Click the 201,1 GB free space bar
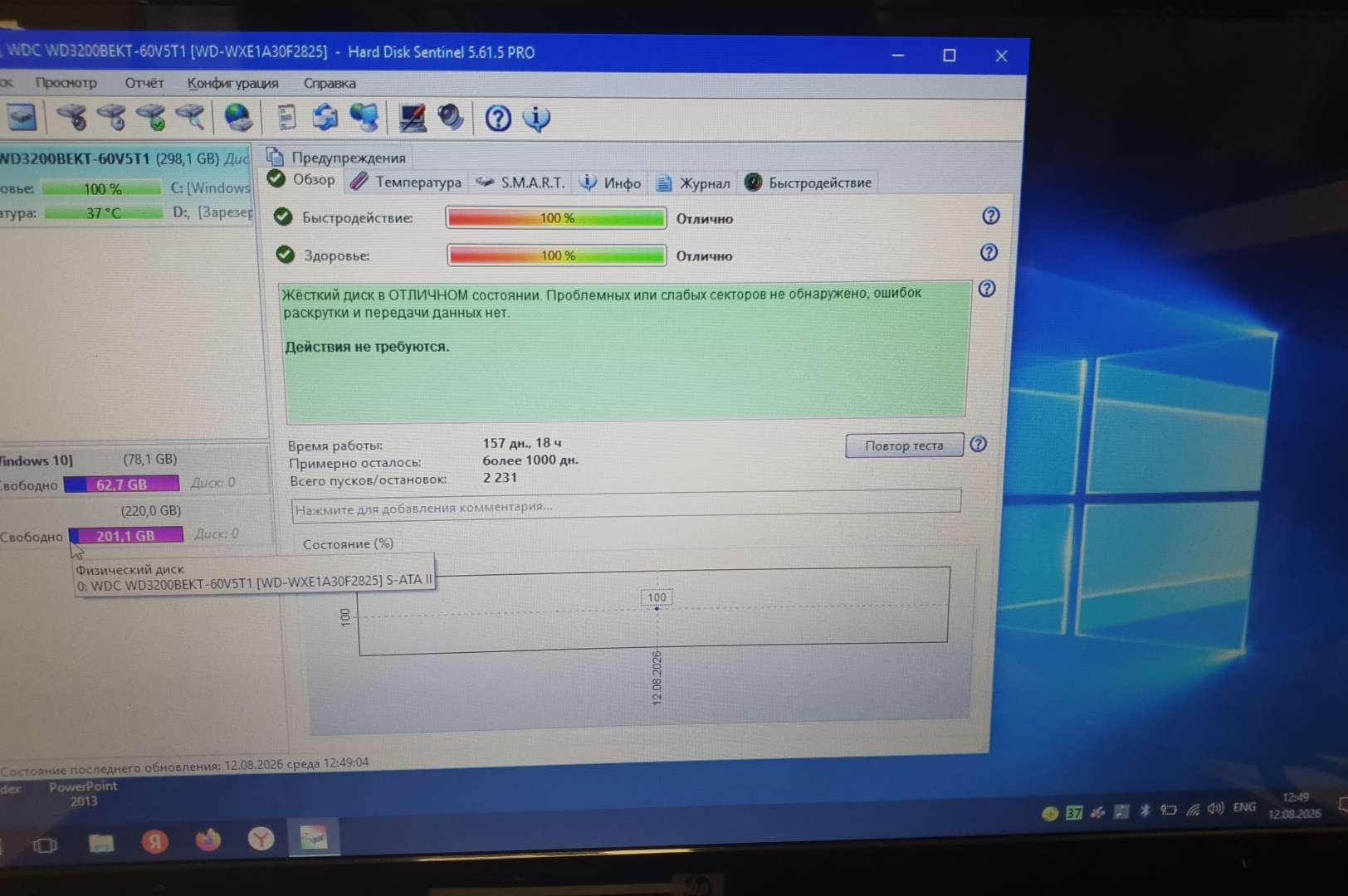The width and height of the screenshot is (1348, 896). pyautogui.click(x=125, y=535)
